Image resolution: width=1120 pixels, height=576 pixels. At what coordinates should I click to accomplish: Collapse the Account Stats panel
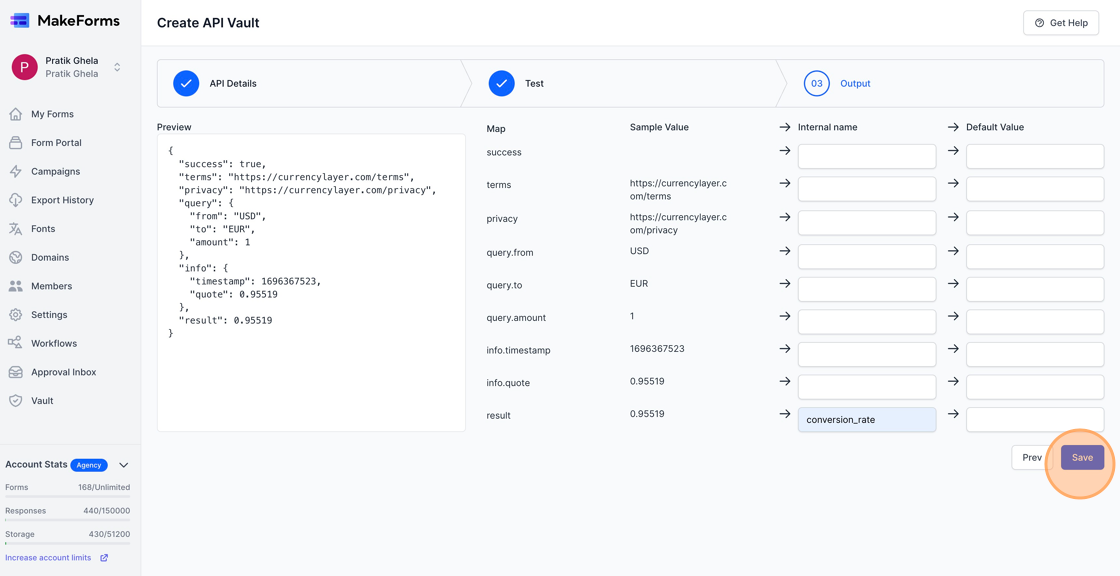tap(123, 464)
